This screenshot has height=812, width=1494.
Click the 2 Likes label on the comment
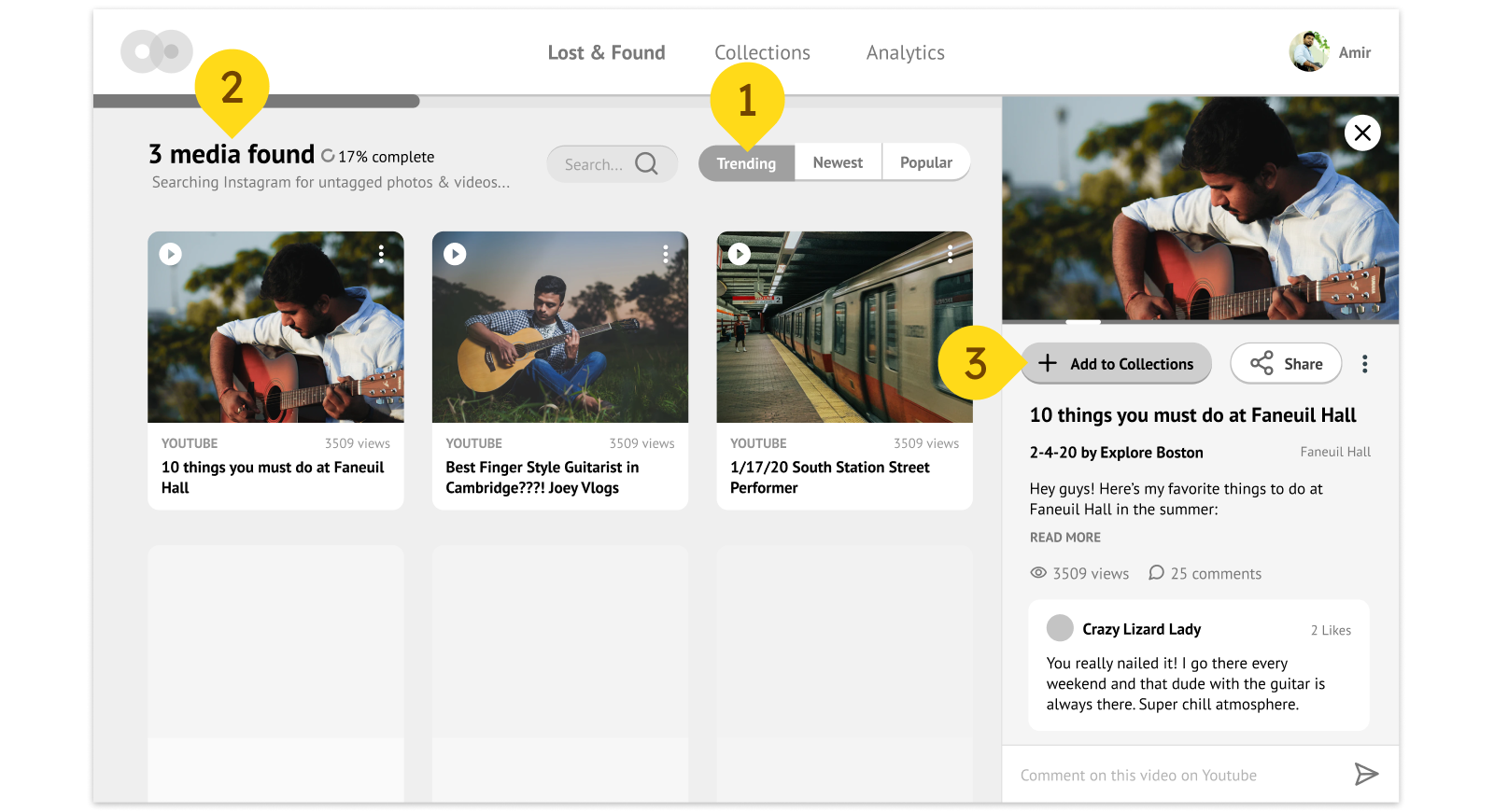click(1331, 631)
